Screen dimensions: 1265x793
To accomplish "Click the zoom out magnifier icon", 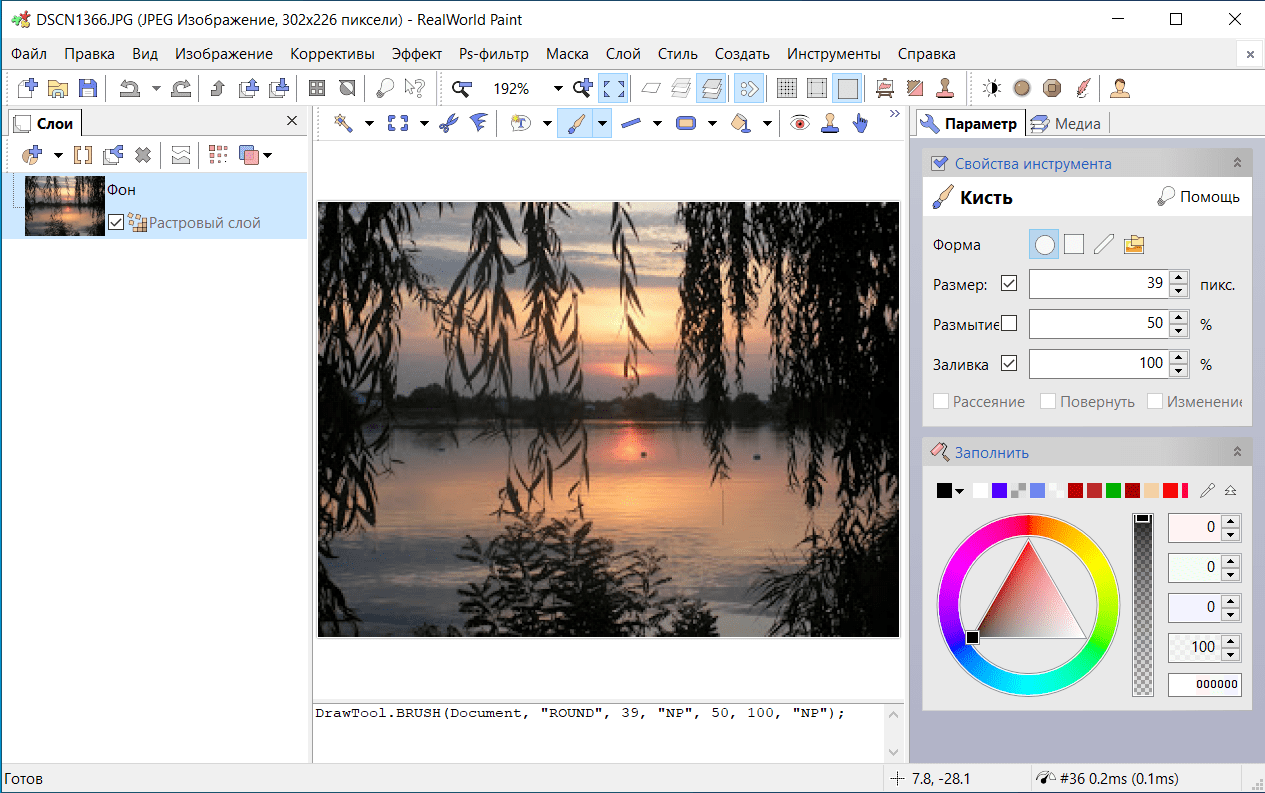I will 461,88.
